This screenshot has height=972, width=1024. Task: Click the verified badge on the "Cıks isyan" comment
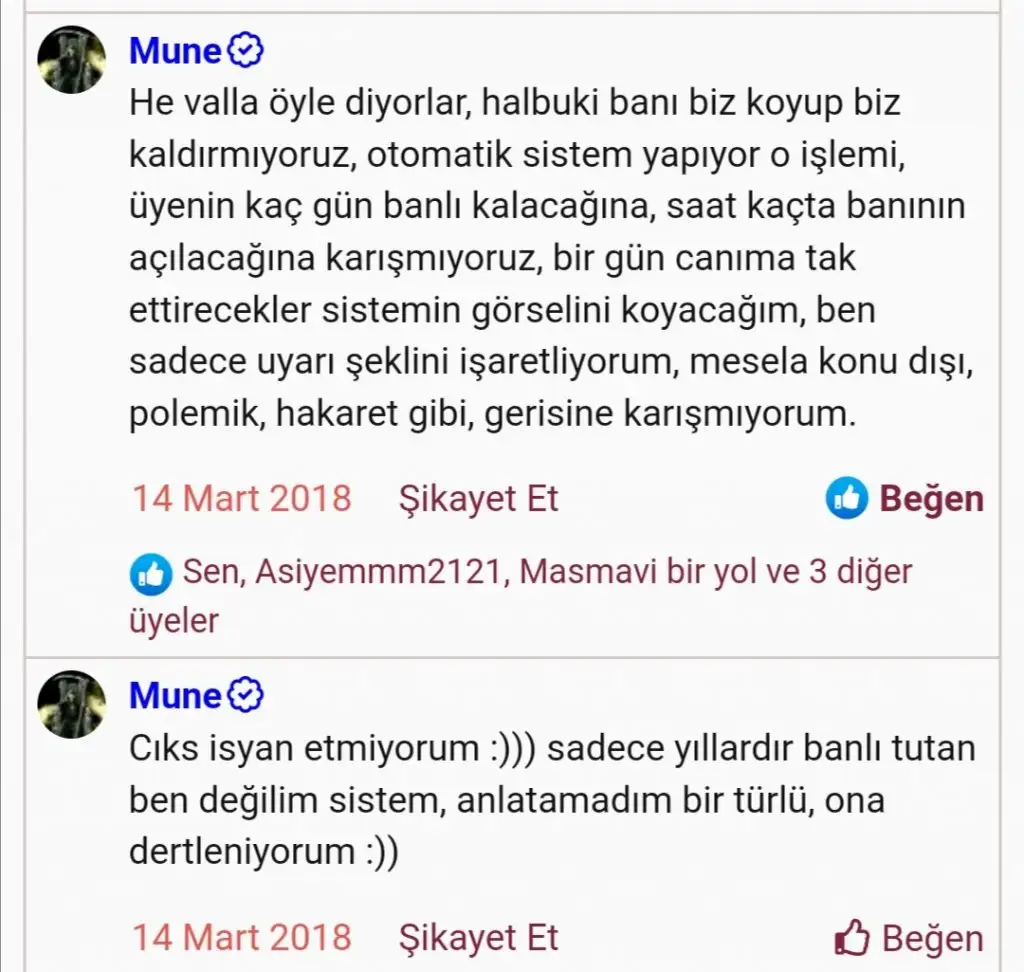(246, 694)
